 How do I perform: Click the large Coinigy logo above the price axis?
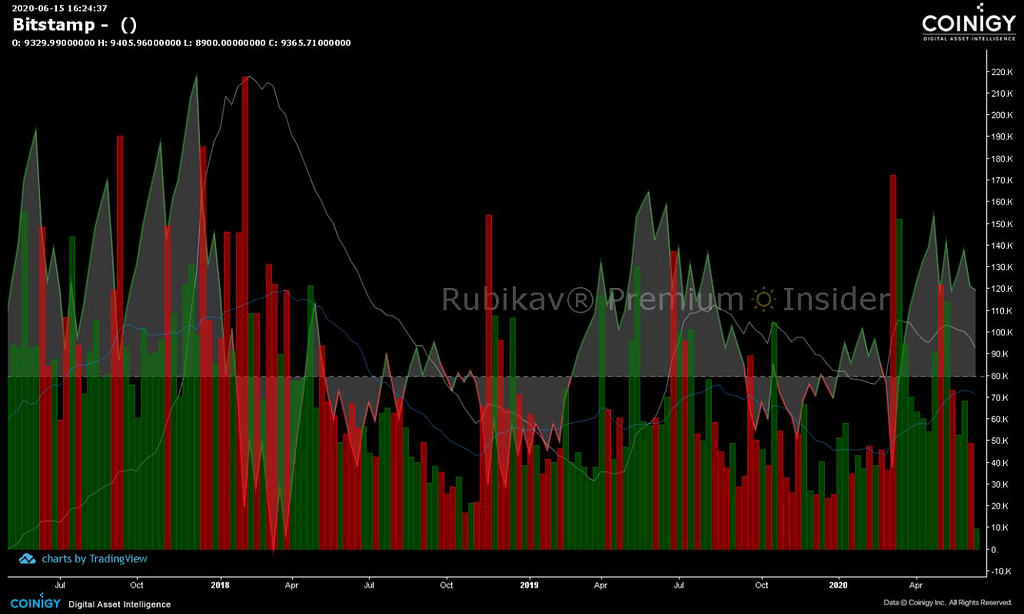tap(968, 23)
